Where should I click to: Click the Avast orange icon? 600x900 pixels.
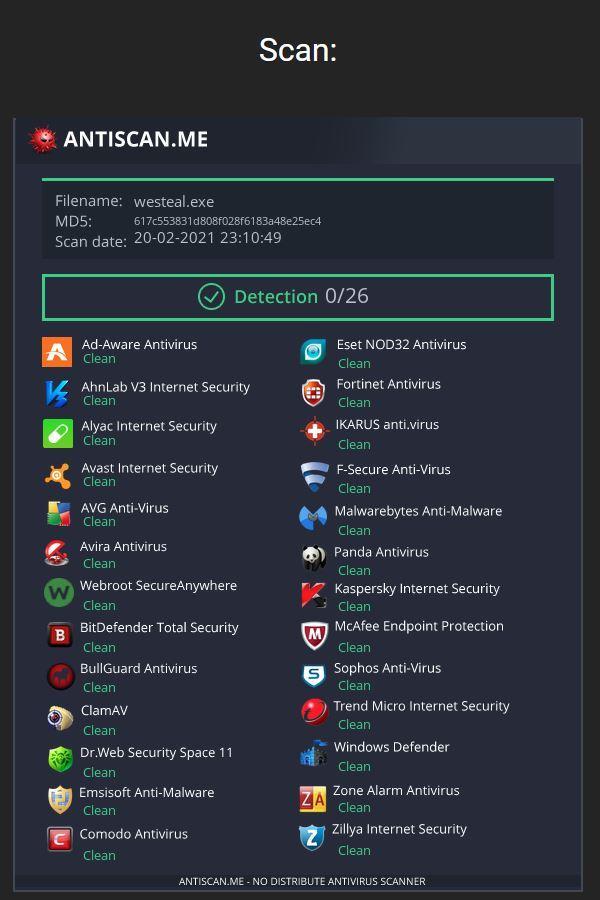click(x=58, y=475)
